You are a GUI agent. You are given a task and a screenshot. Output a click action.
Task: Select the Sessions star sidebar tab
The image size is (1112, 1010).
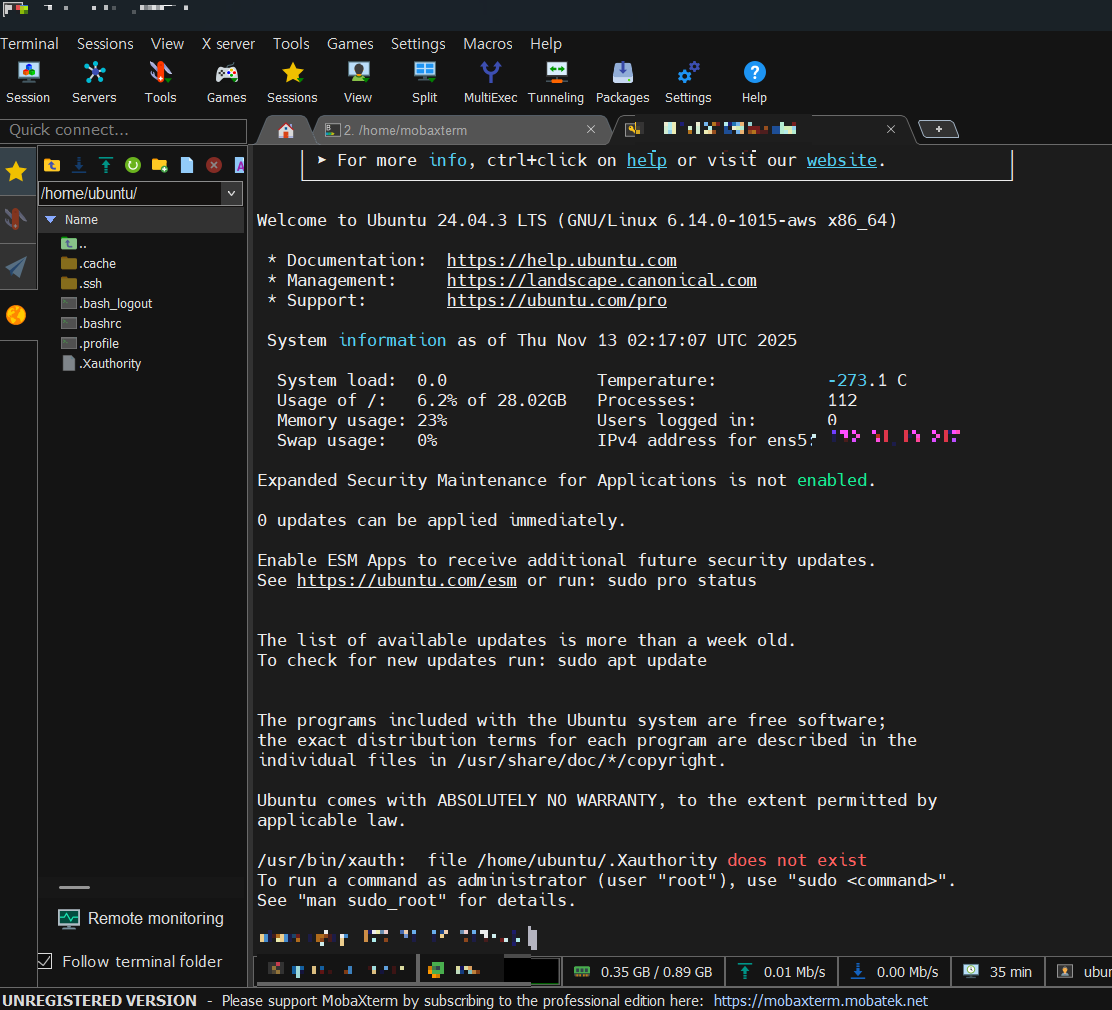[17, 172]
